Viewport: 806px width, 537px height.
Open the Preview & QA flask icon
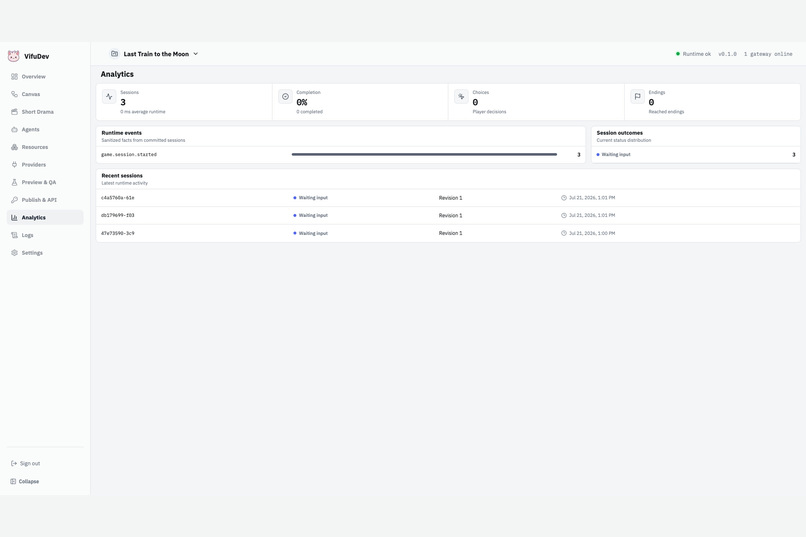tap(14, 182)
